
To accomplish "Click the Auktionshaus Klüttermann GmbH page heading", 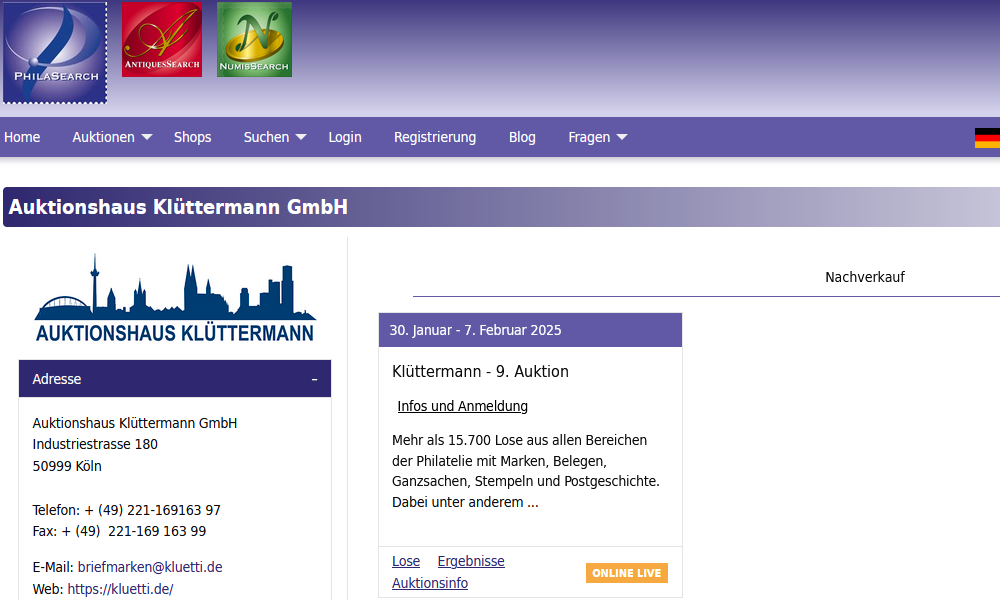I will (x=178, y=207).
